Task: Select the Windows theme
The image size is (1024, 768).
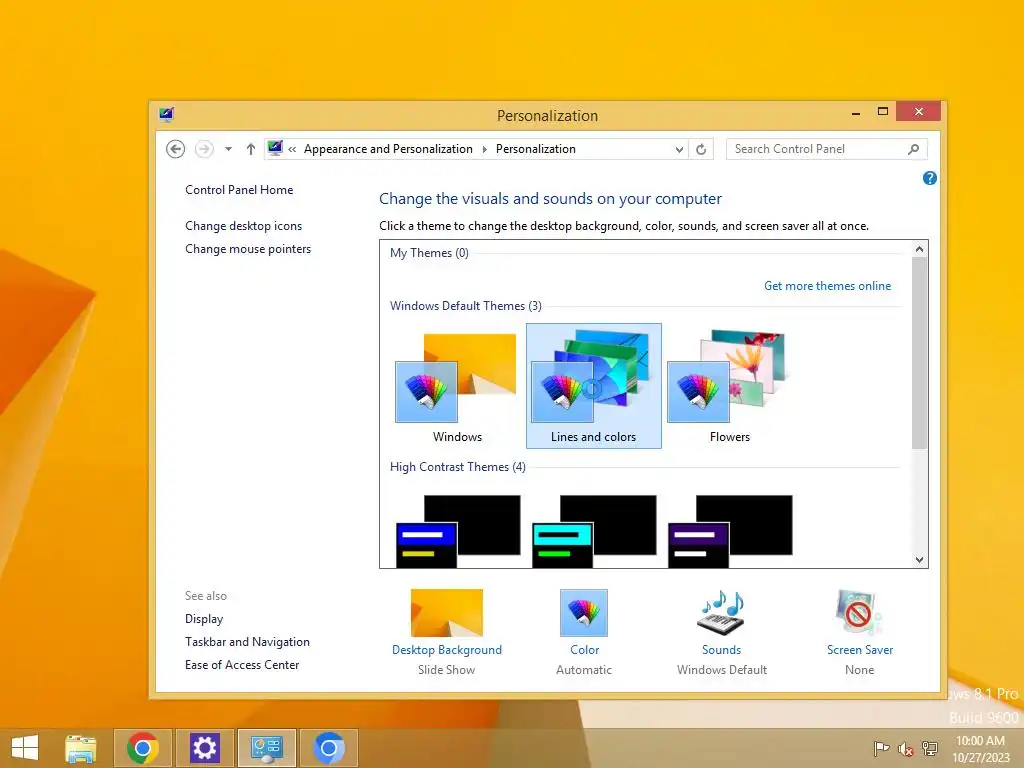Action: (x=456, y=387)
